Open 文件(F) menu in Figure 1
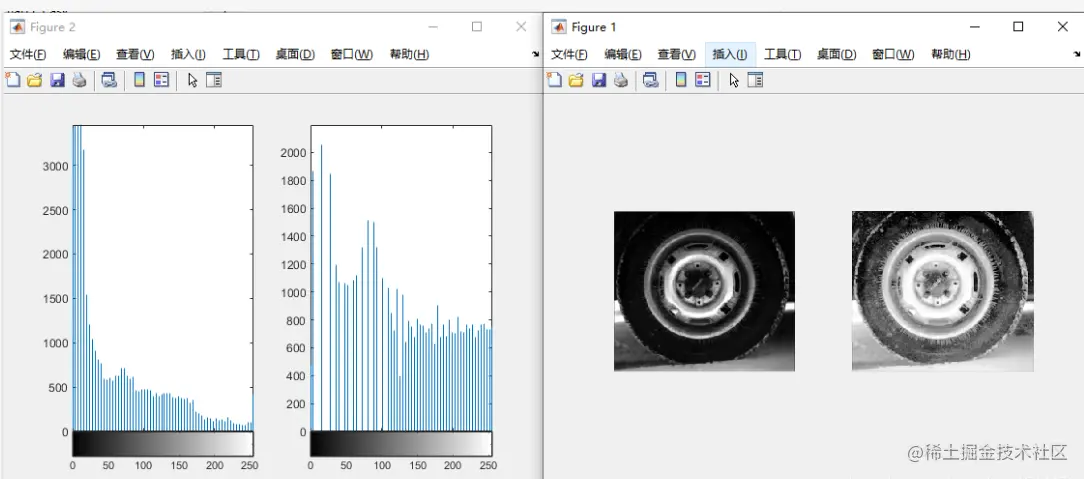The height and width of the screenshot is (479, 1084). pos(569,55)
